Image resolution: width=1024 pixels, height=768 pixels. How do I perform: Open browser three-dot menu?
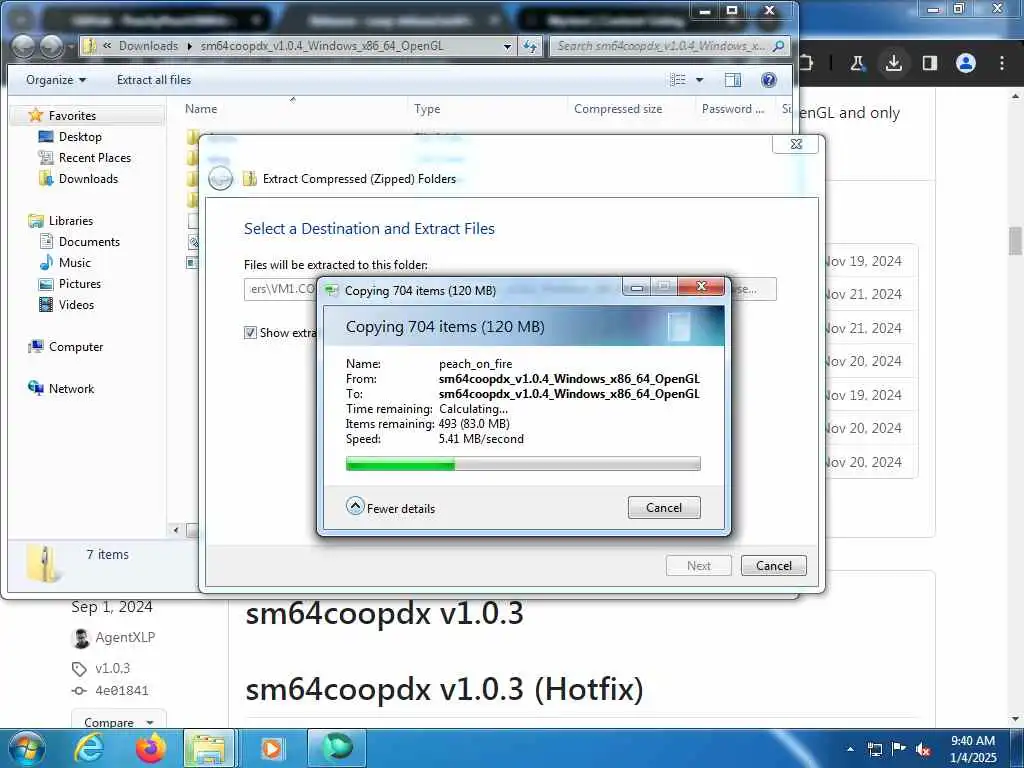click(1002, 63)
